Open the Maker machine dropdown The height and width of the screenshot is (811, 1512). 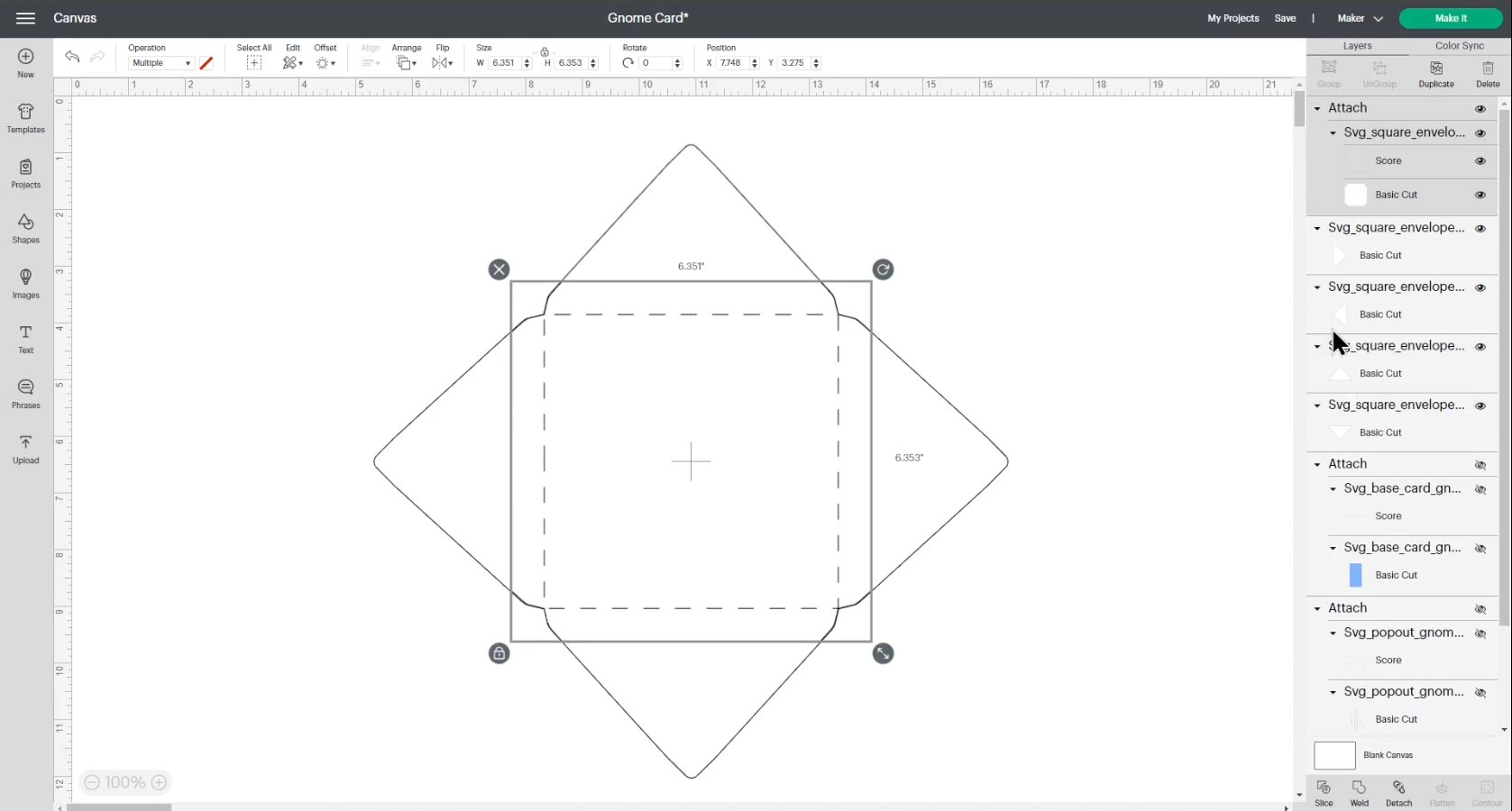[1359, 18]
